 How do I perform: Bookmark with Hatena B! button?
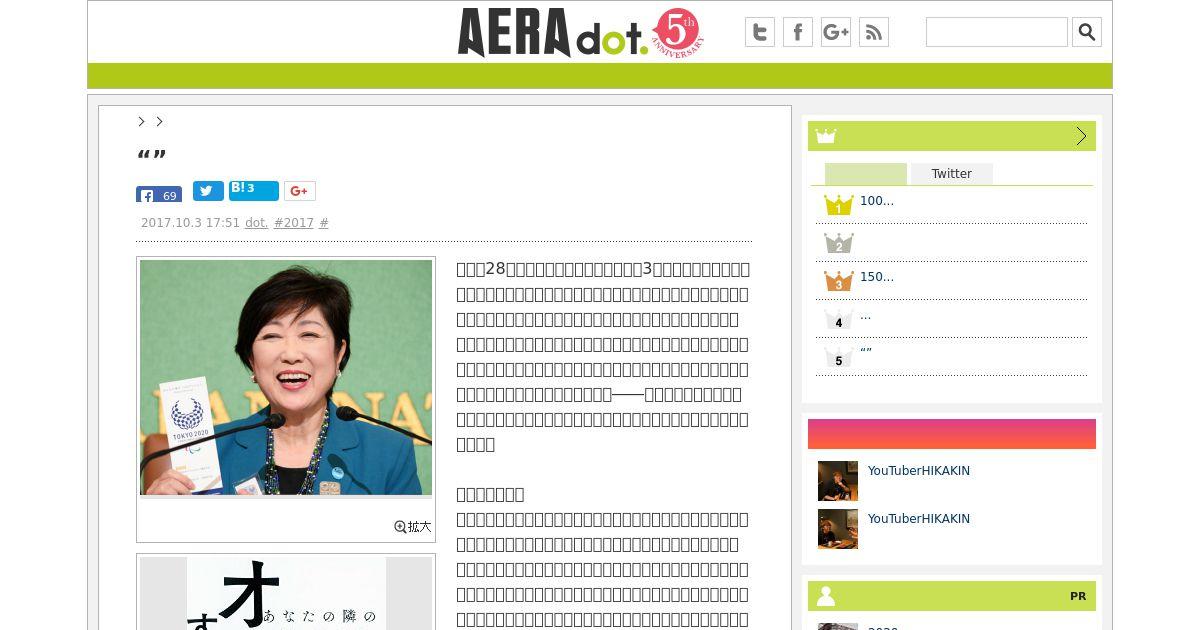(254, 191)
